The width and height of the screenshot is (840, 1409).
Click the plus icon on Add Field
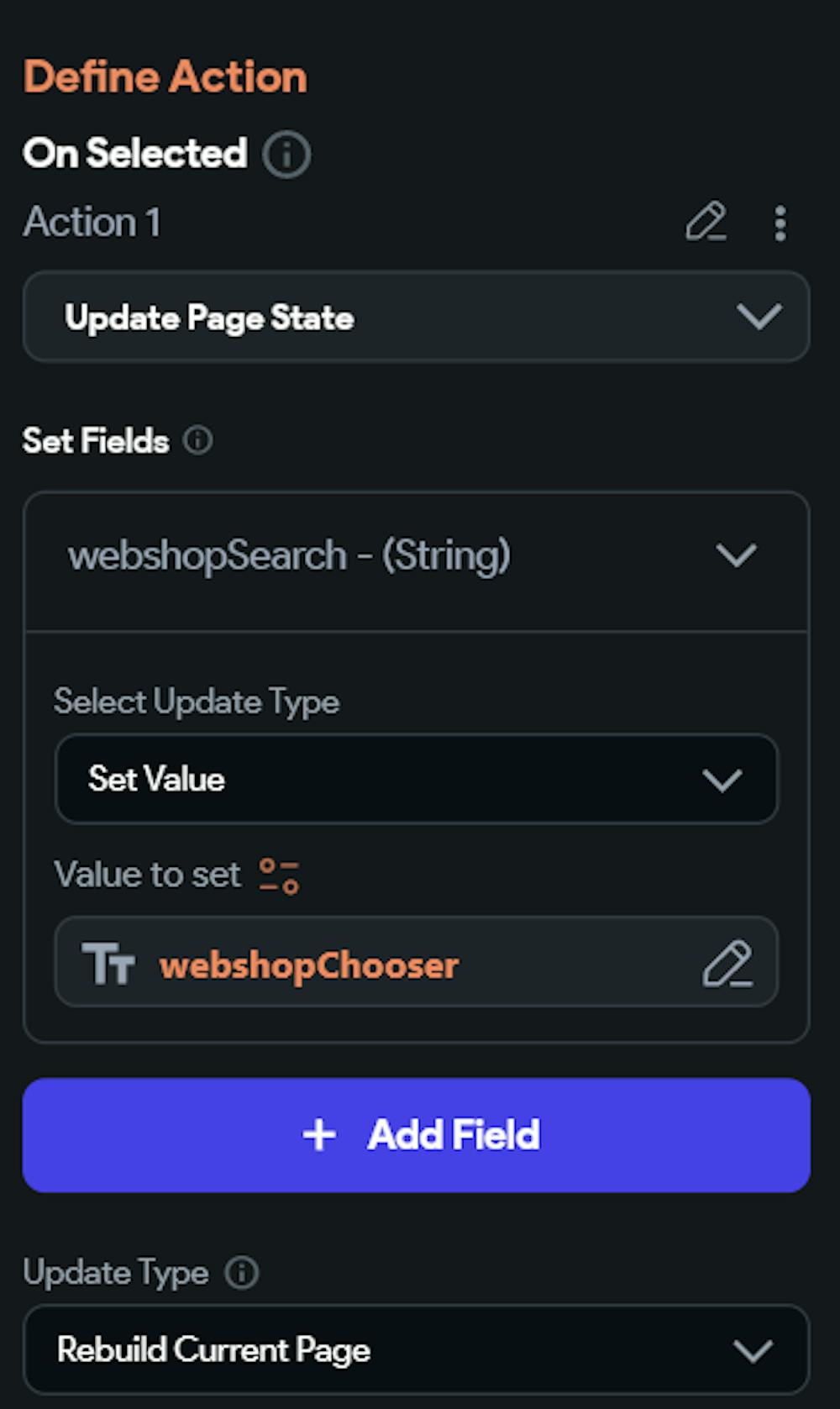click(319, 1135)
